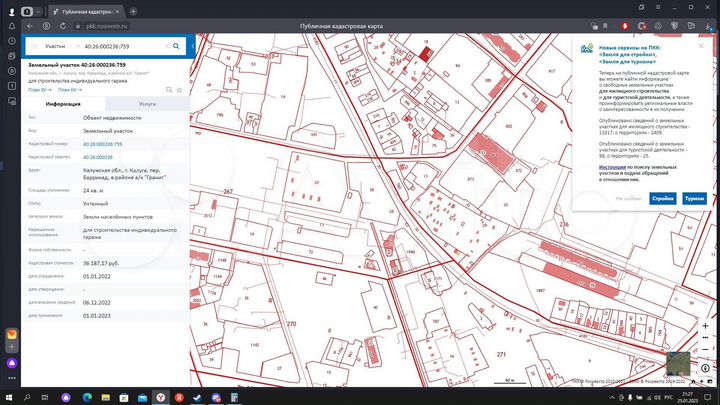Open Microsoft Edge from the taskbar
Screen dimensions: 720x405
pos(87,397)
